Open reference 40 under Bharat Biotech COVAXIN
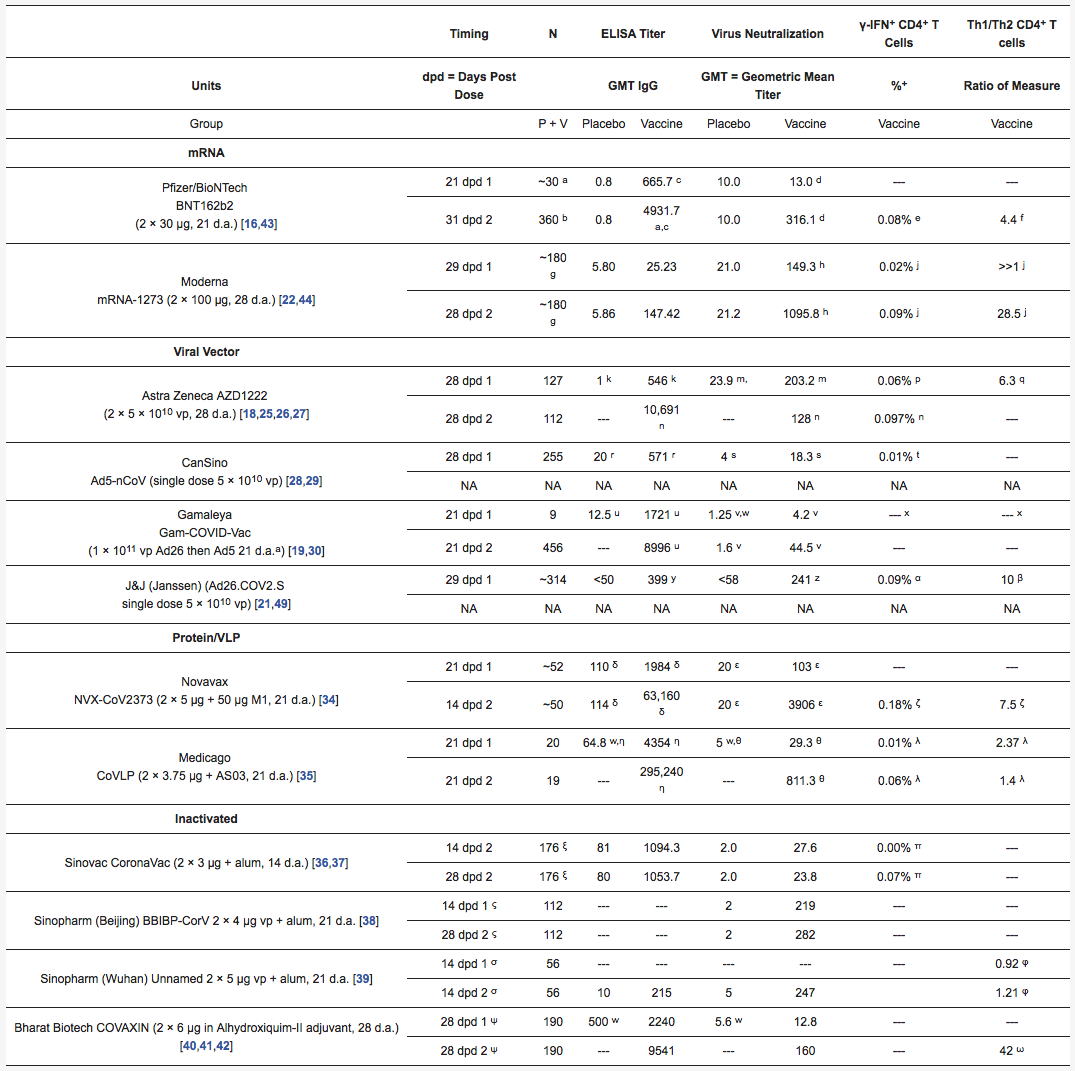The width and height of the screenshot is (1075, 1071). (190, 1046)
